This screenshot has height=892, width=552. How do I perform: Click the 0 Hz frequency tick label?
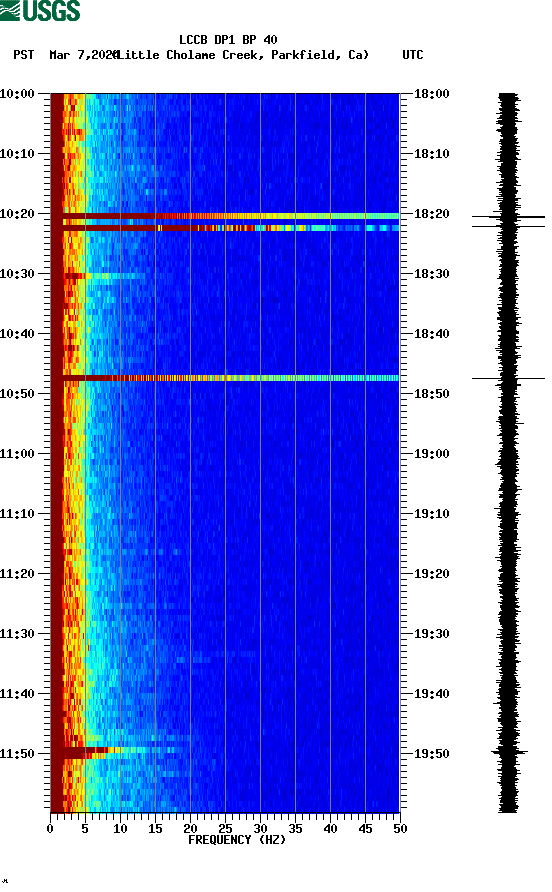tap(50, 829)
